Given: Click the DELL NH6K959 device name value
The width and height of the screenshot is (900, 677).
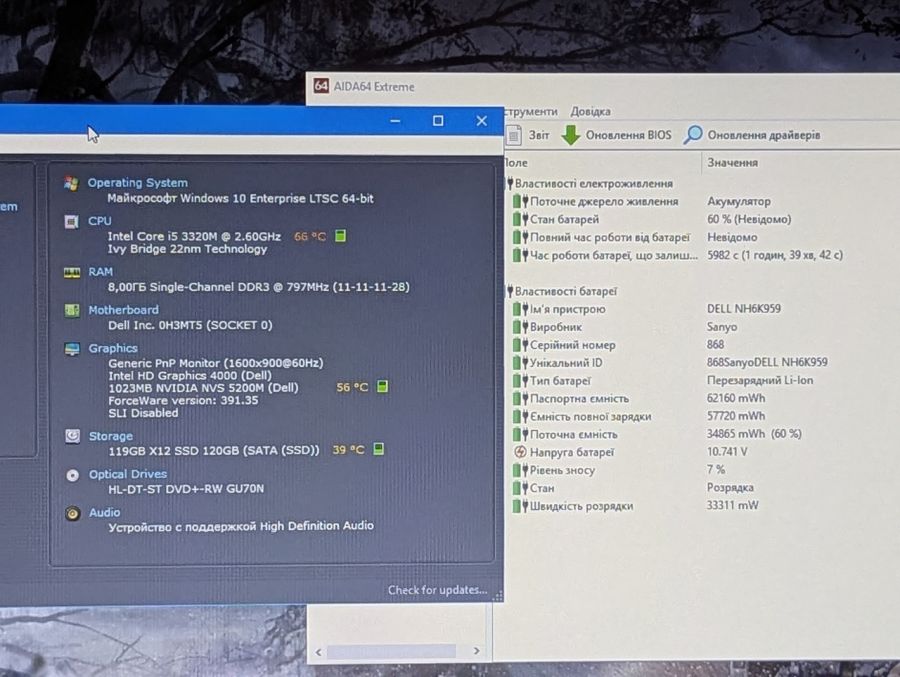Looking at the screenshot, I should click(743, 309).
